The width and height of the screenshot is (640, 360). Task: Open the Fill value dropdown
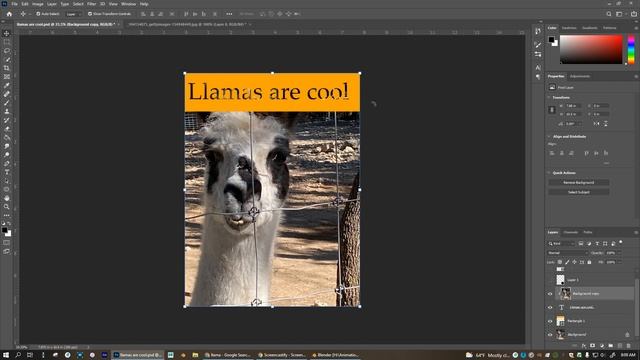click(620, 262)
